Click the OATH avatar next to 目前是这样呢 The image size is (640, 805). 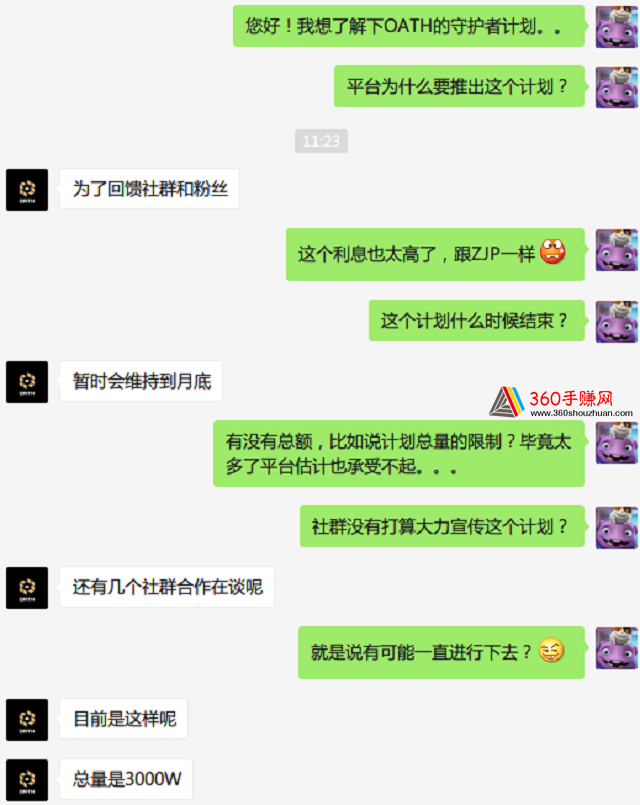click(x=27, y=719)
